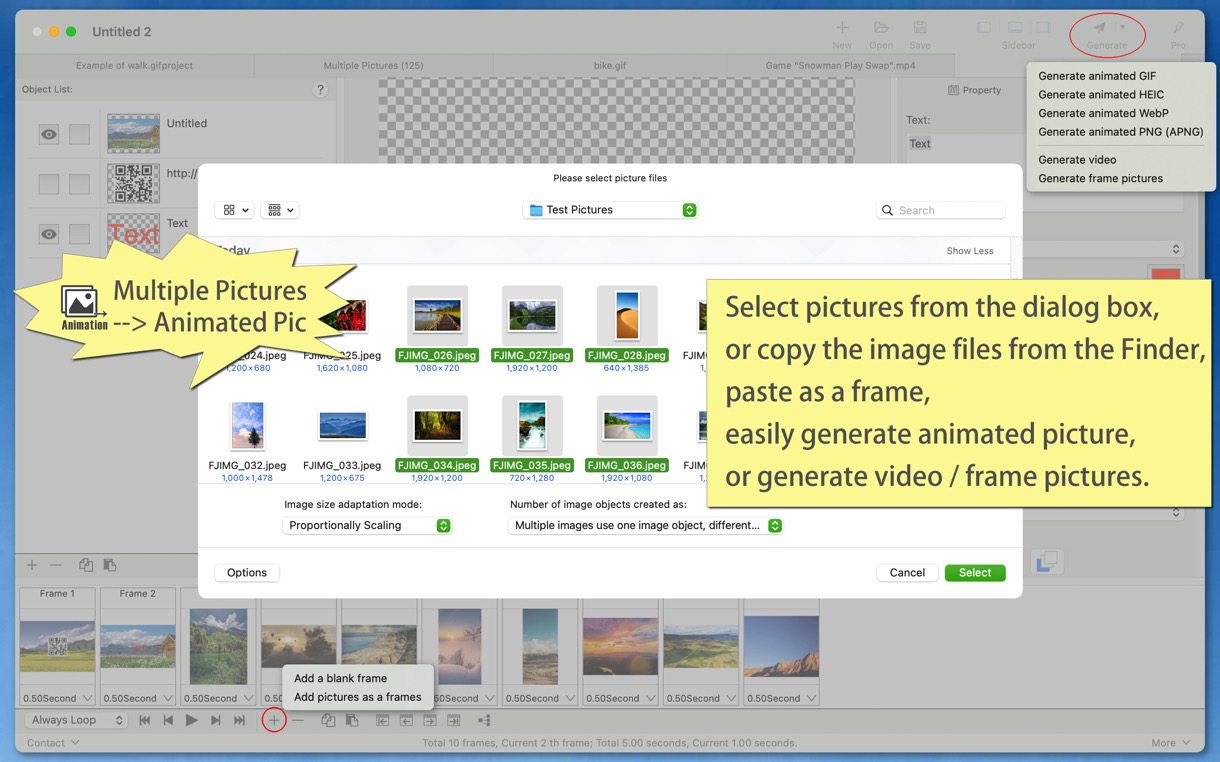Choose Generate animated HEIC

1101,94
